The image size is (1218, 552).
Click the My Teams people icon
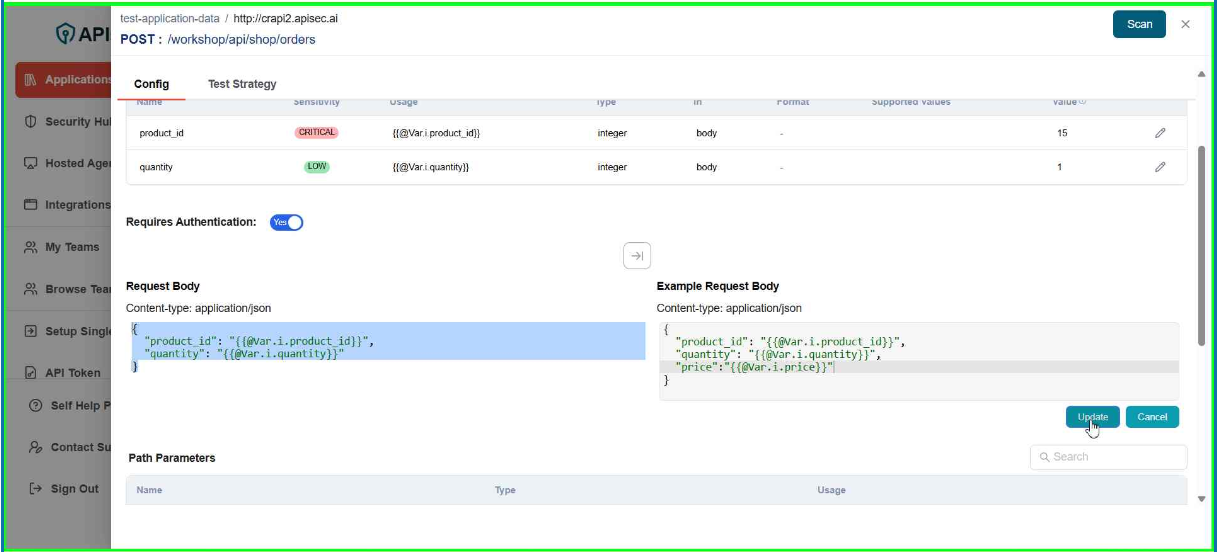coord(30,247)
